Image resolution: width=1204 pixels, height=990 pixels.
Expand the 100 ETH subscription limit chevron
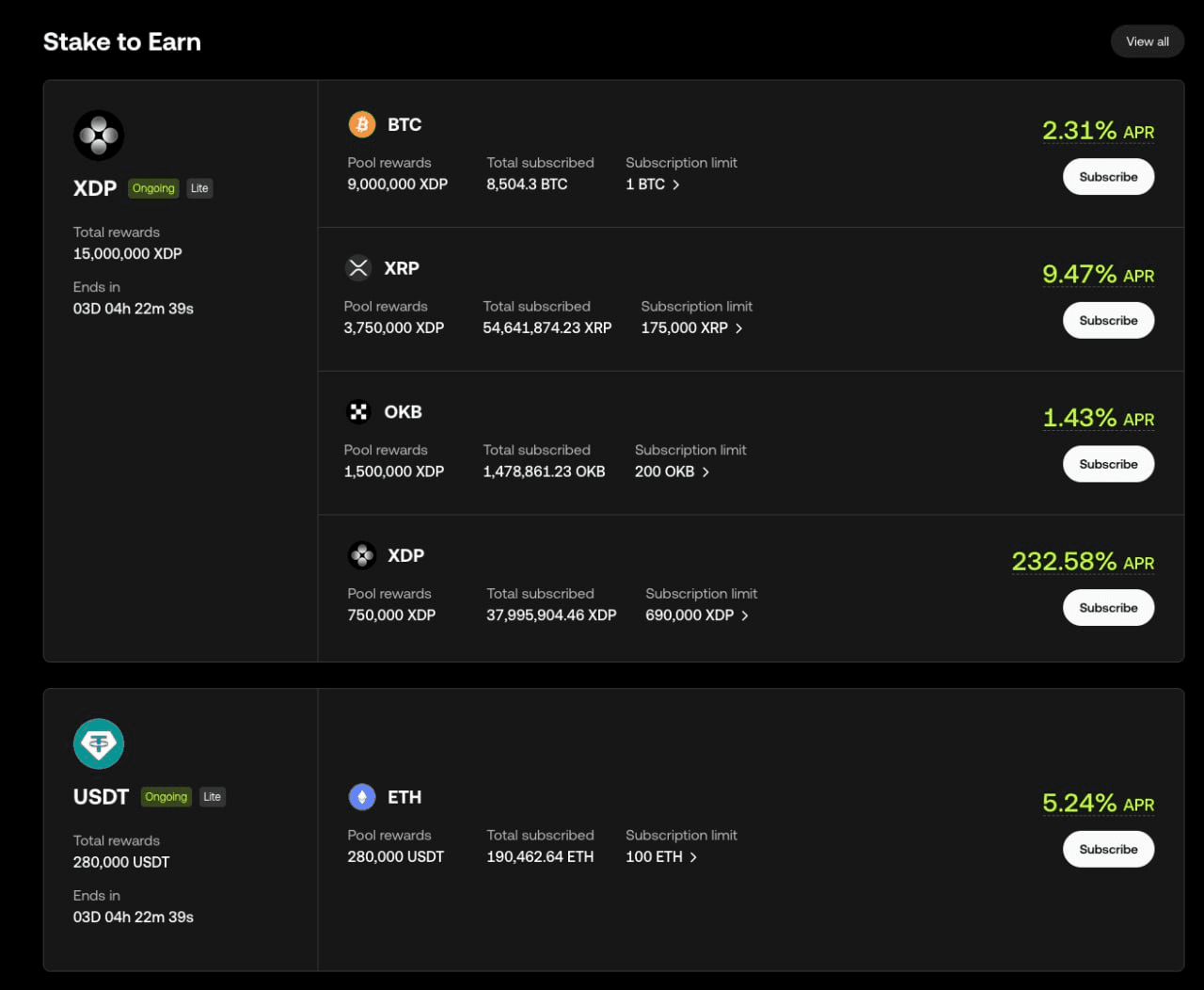(x=693, y=857)
